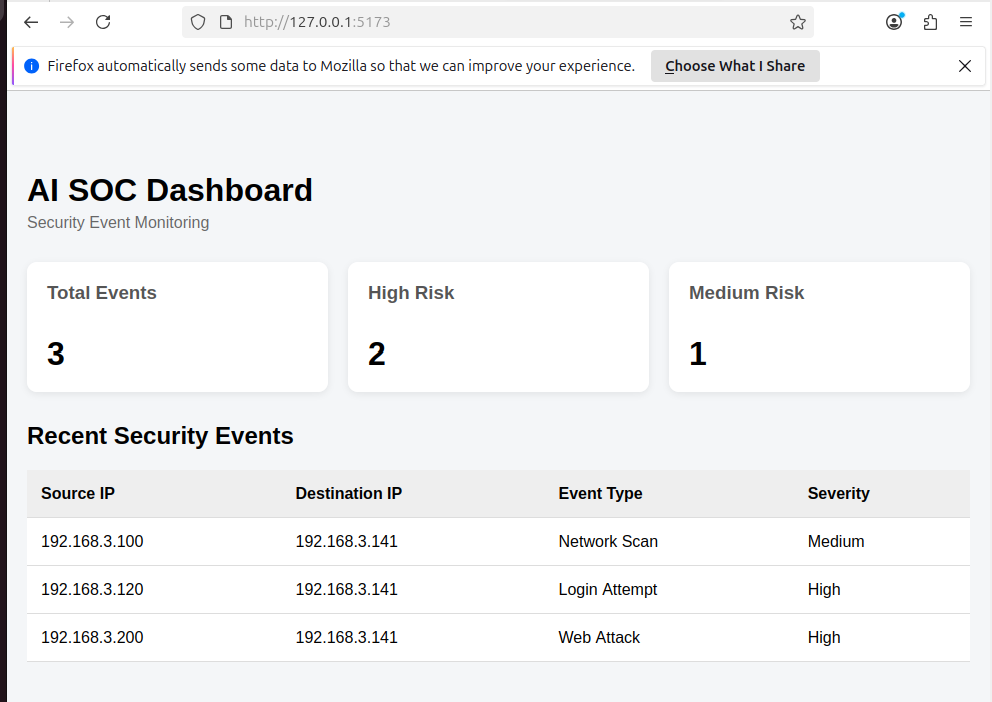Click destination IP in the Network Scan row
The width and height of the screenshot is (992, 702).
click(x=347, y=541)
